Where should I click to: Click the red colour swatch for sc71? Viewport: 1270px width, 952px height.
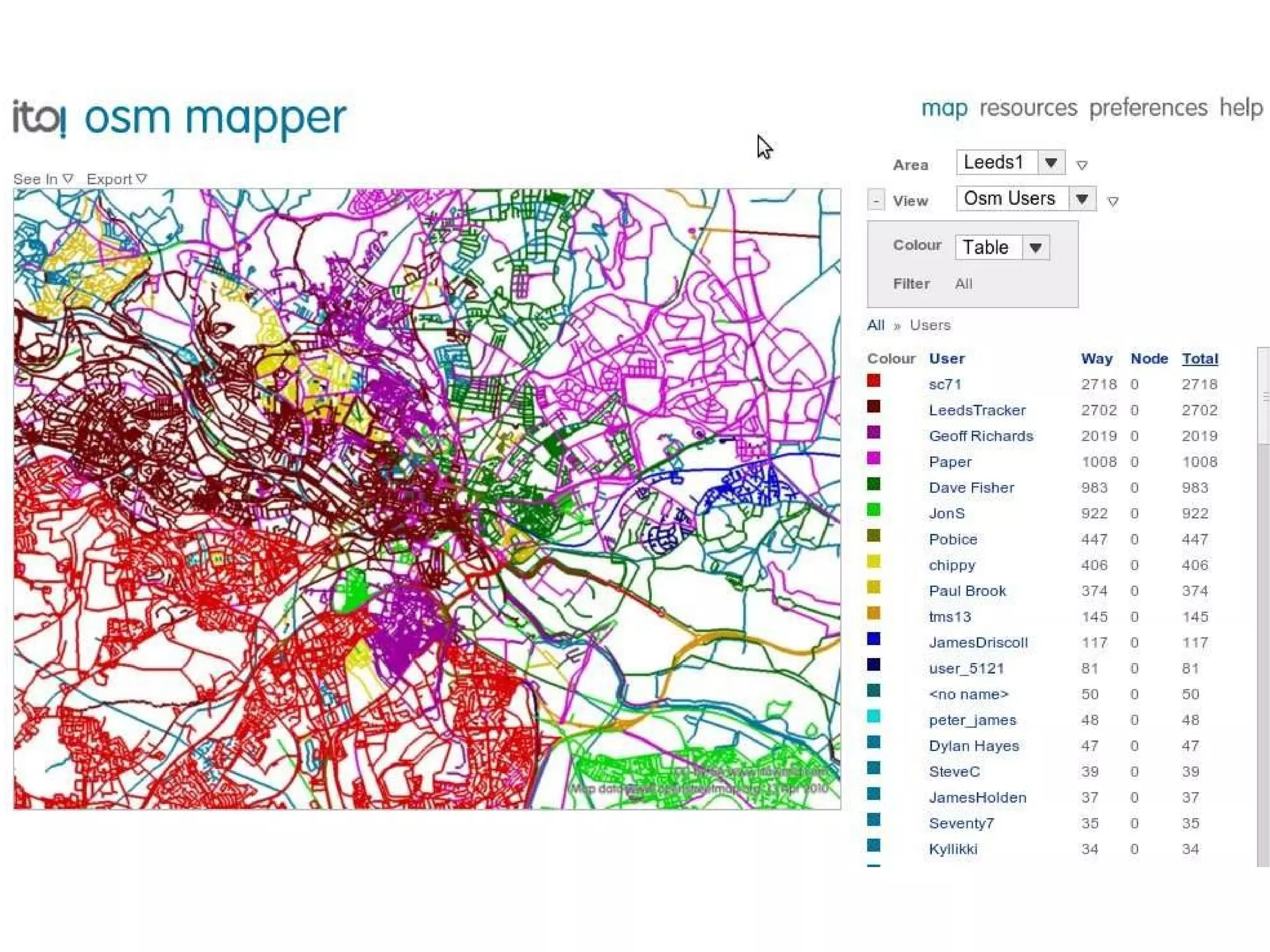click(x=874, y=381)
